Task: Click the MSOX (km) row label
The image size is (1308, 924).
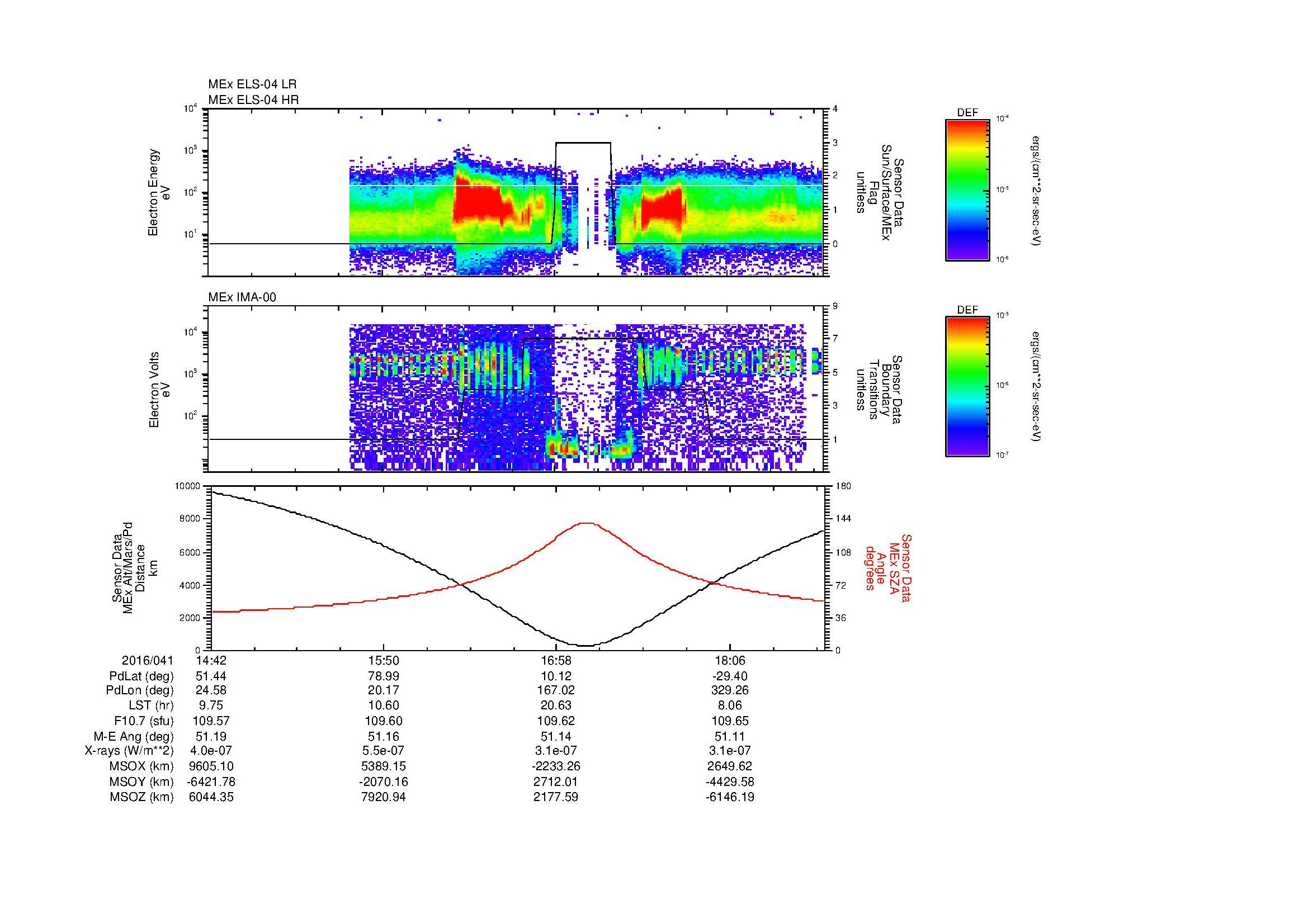Action: pyautogui.click(x=141, y=766)
